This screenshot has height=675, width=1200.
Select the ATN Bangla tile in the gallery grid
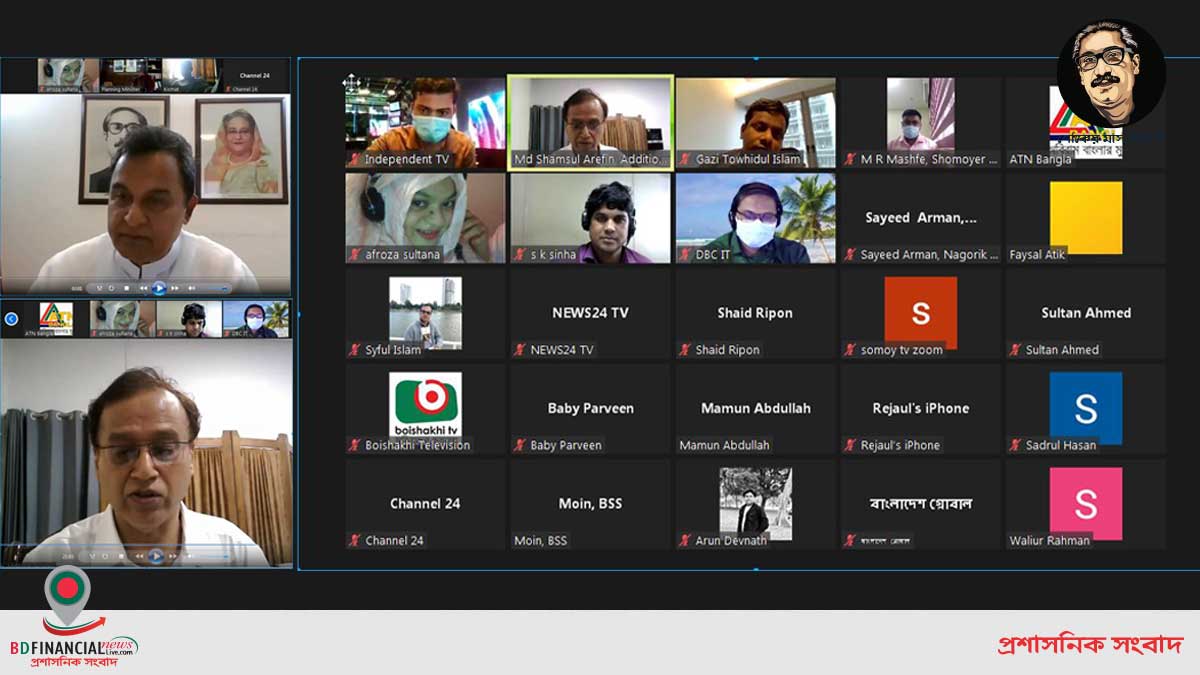coord(1086,122)
